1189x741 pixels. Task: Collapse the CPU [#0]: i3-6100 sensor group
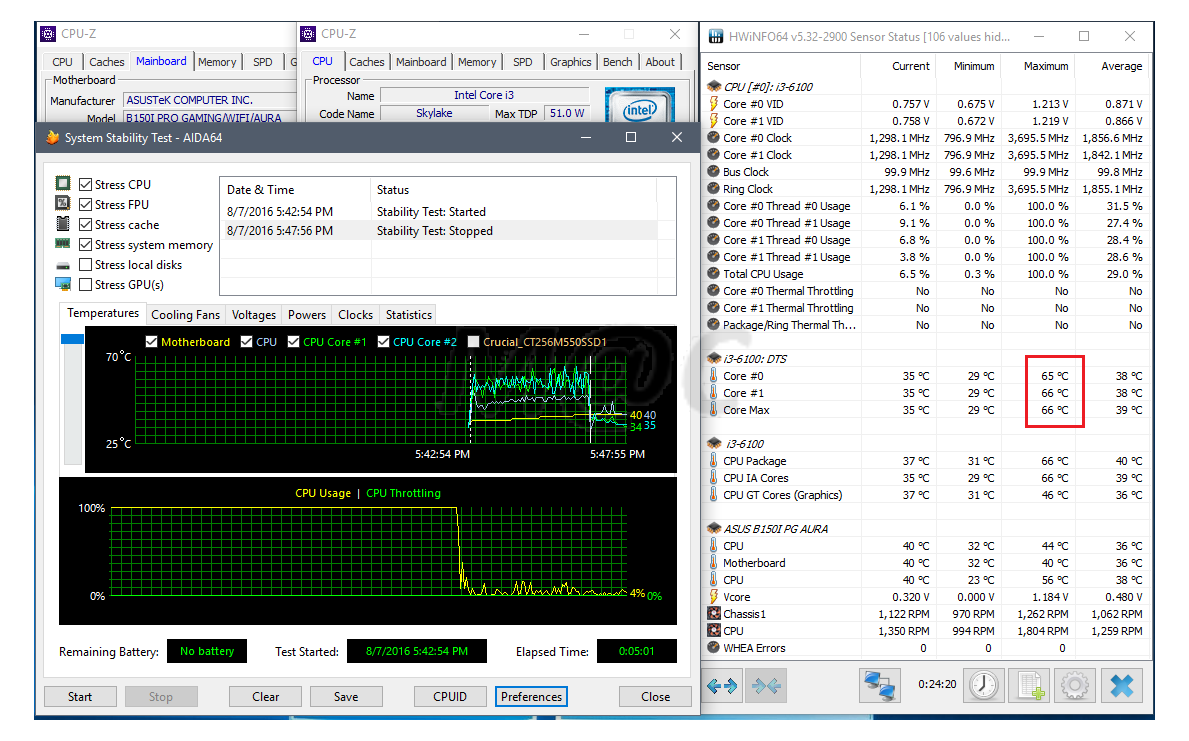714,86
